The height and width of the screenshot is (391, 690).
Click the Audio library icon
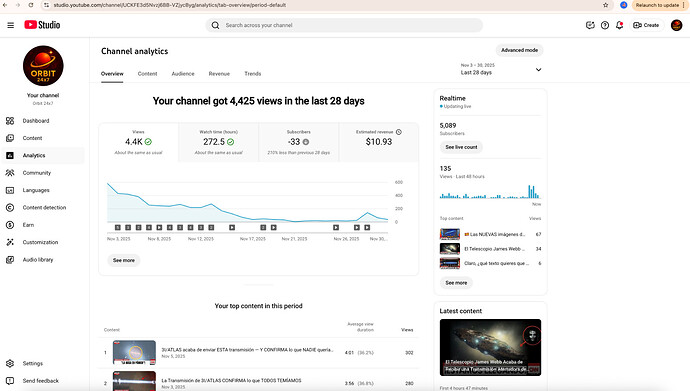pos(10,259)
